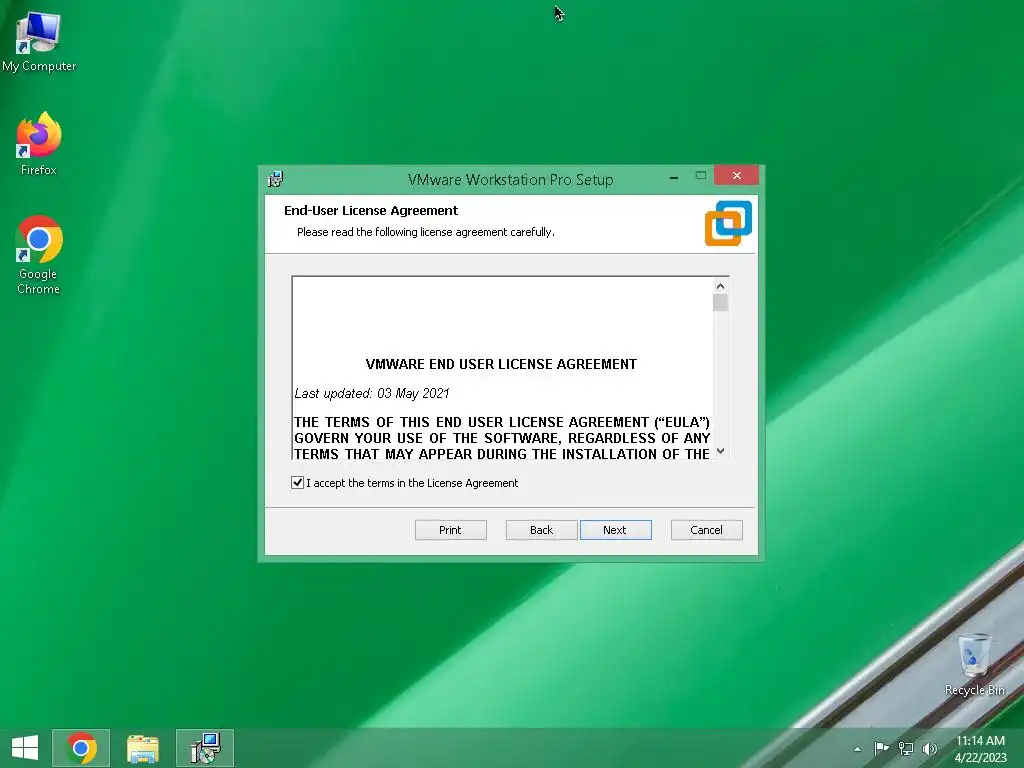The image size is (1024, 768).
Task: Switch to Chrome in the taskbar
Action: pyautogui.click(x=81, y=748)
